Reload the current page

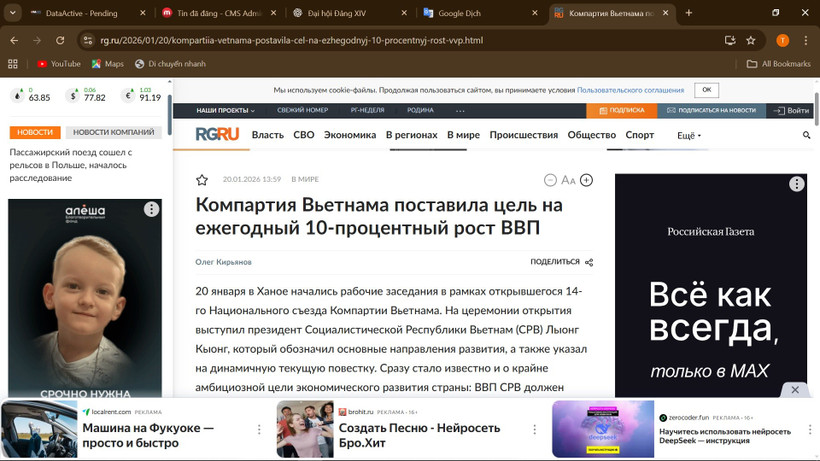click(x=60, y=40)
